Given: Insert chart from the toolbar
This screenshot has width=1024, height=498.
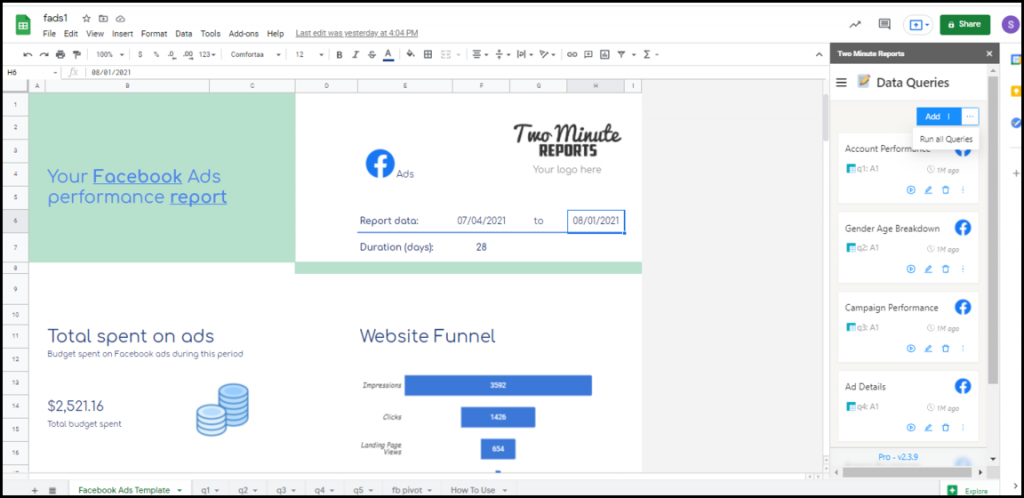Looking at the screenshot, I should tap(605, 55).
